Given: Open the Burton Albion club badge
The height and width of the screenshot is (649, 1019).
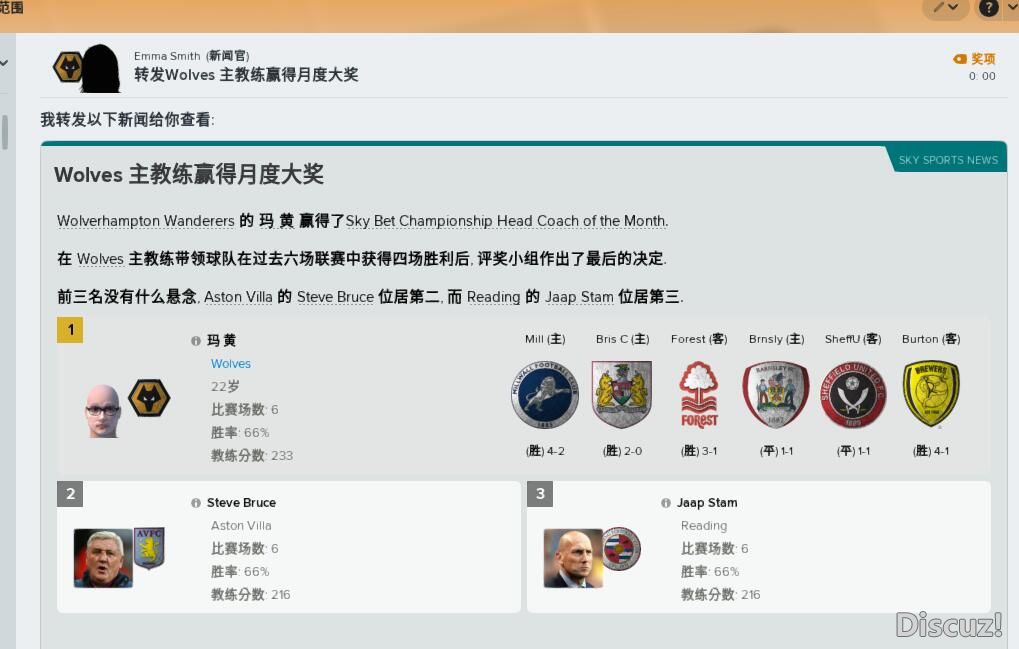Looking at the screenshot, I should tap(931, 394).
